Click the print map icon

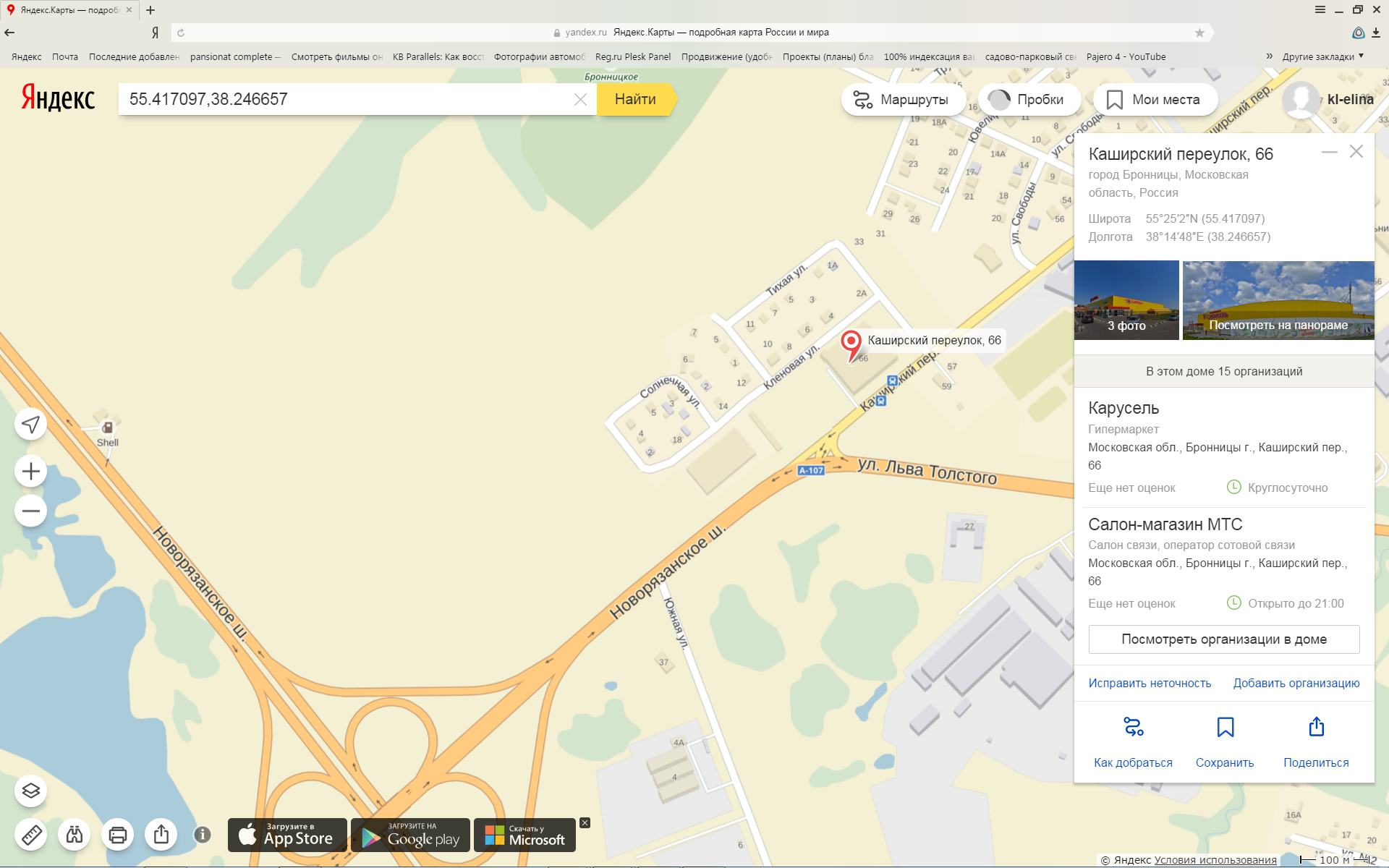(x=118, y=835)
